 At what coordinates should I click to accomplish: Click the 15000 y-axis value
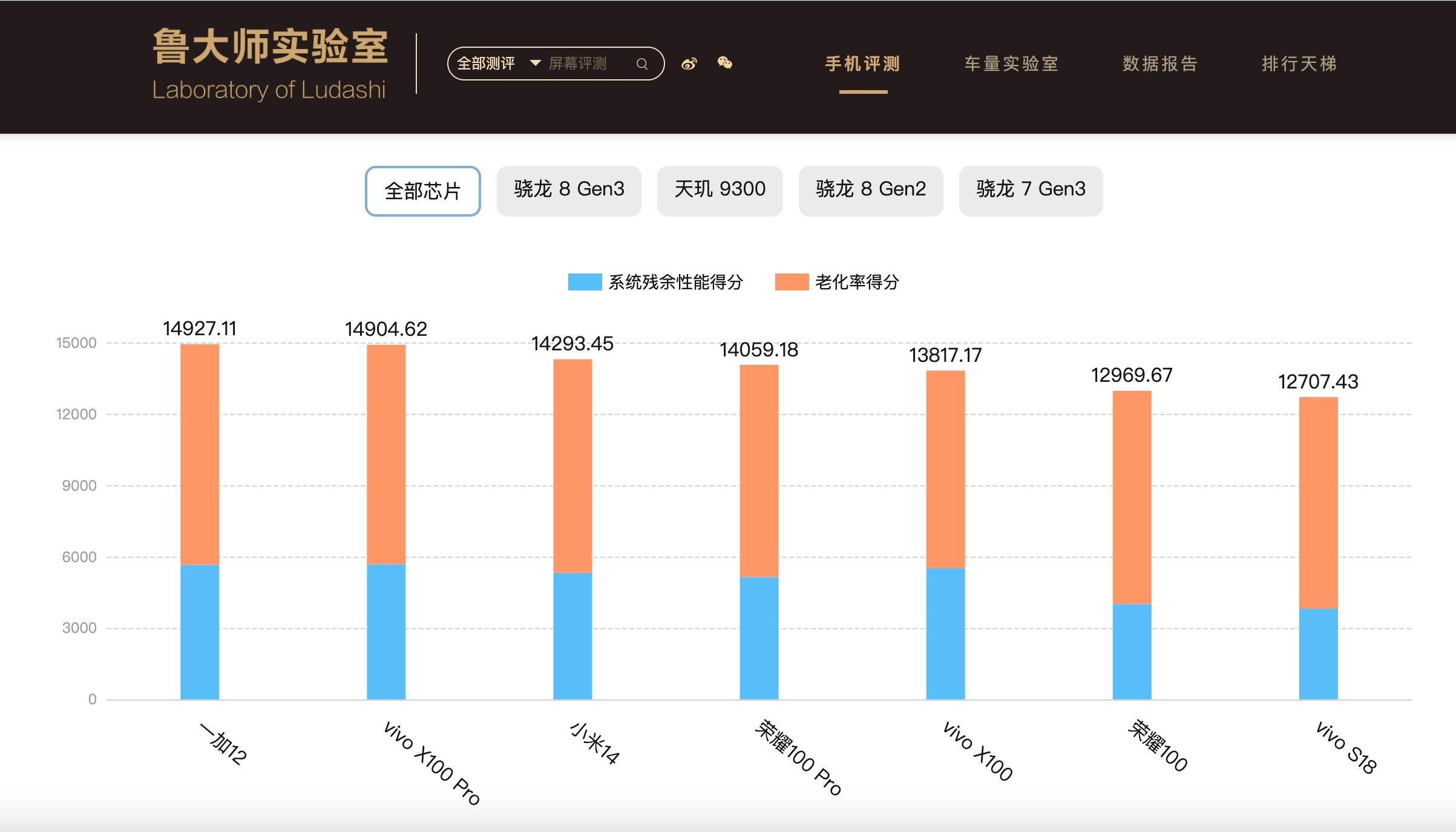click(x=76, y=343)
